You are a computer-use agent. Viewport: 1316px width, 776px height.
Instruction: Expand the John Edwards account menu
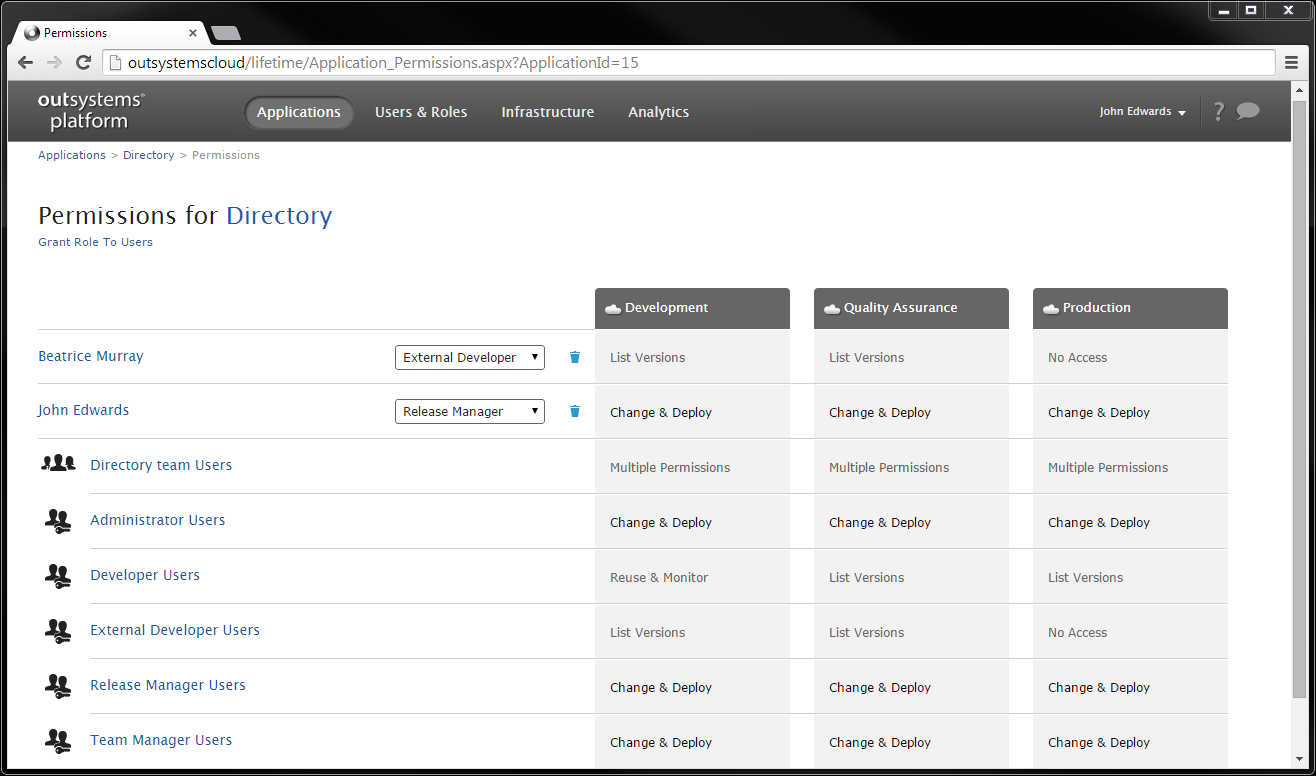click(1142, 112)
